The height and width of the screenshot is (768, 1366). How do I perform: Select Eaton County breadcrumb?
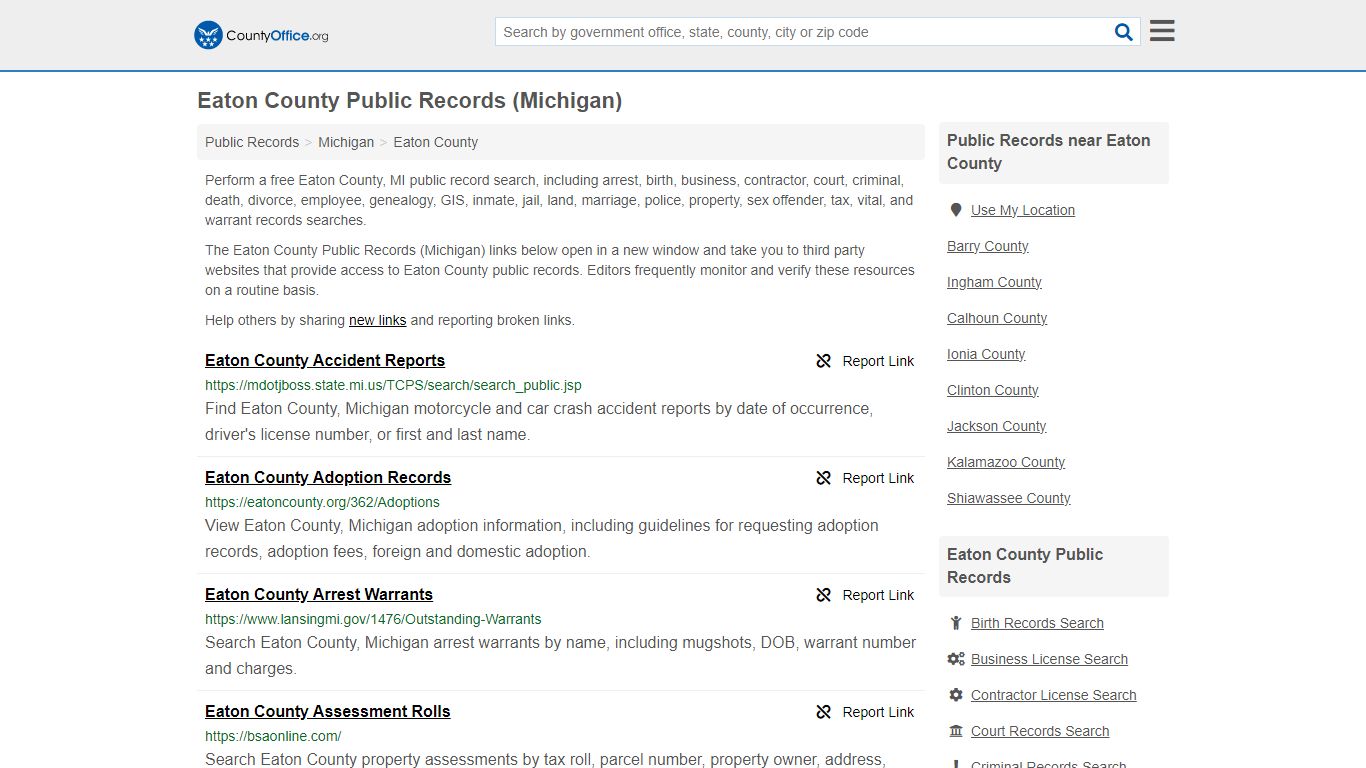click(x=435, y=142)
